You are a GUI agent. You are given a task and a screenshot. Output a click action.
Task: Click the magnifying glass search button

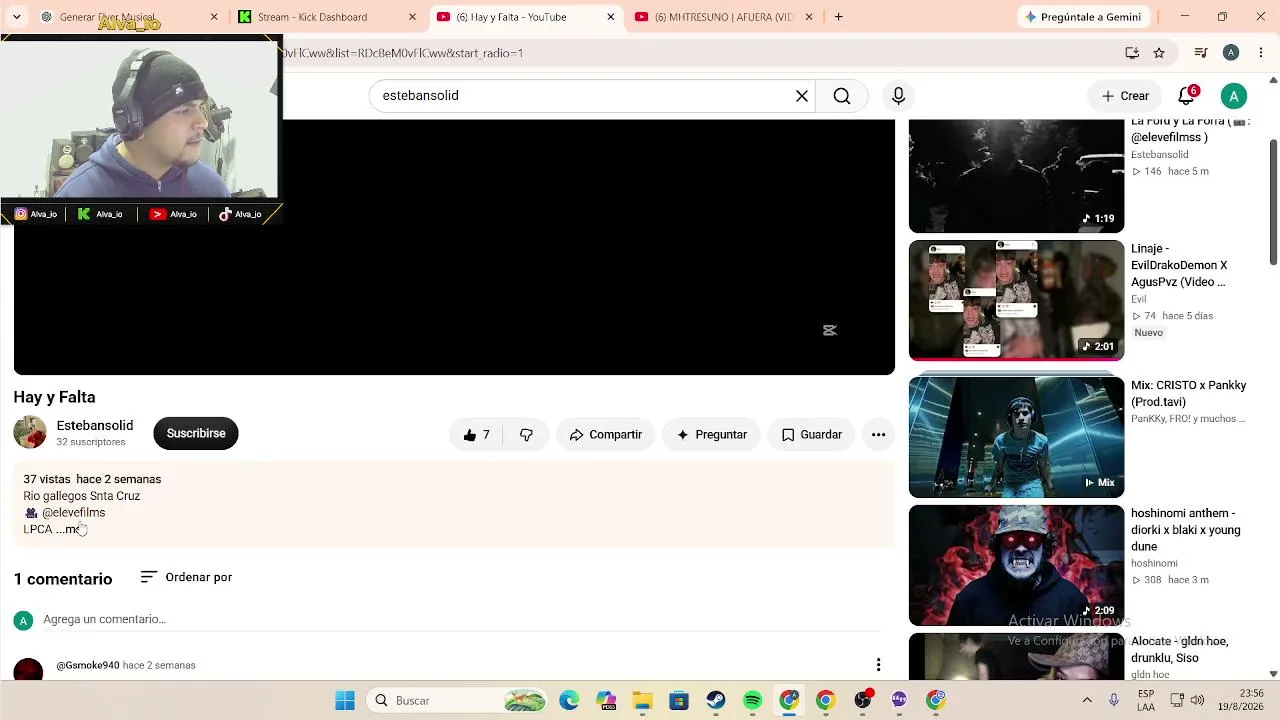(842, 96)
